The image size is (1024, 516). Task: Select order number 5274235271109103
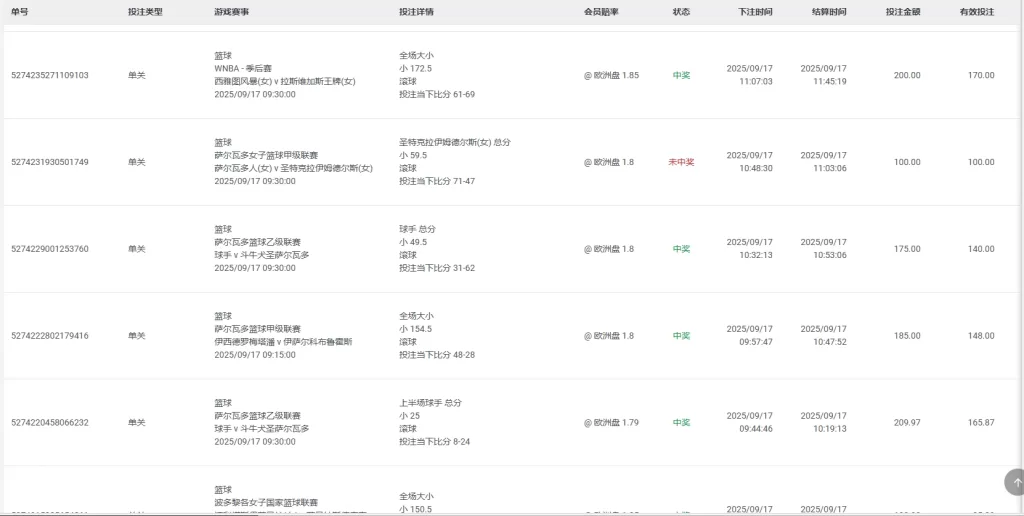tap(50, 75)
